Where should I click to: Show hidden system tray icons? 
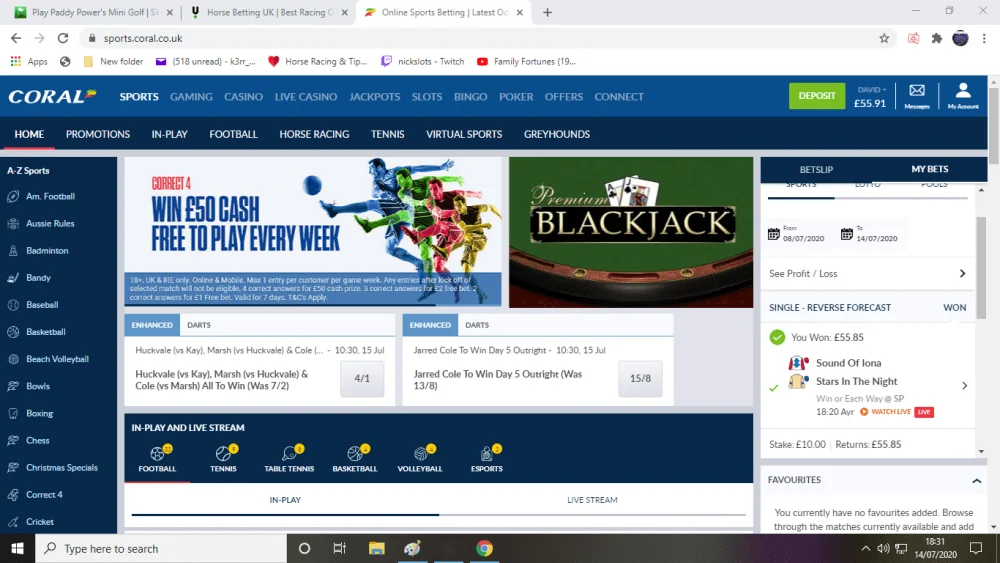coord(865,548)
